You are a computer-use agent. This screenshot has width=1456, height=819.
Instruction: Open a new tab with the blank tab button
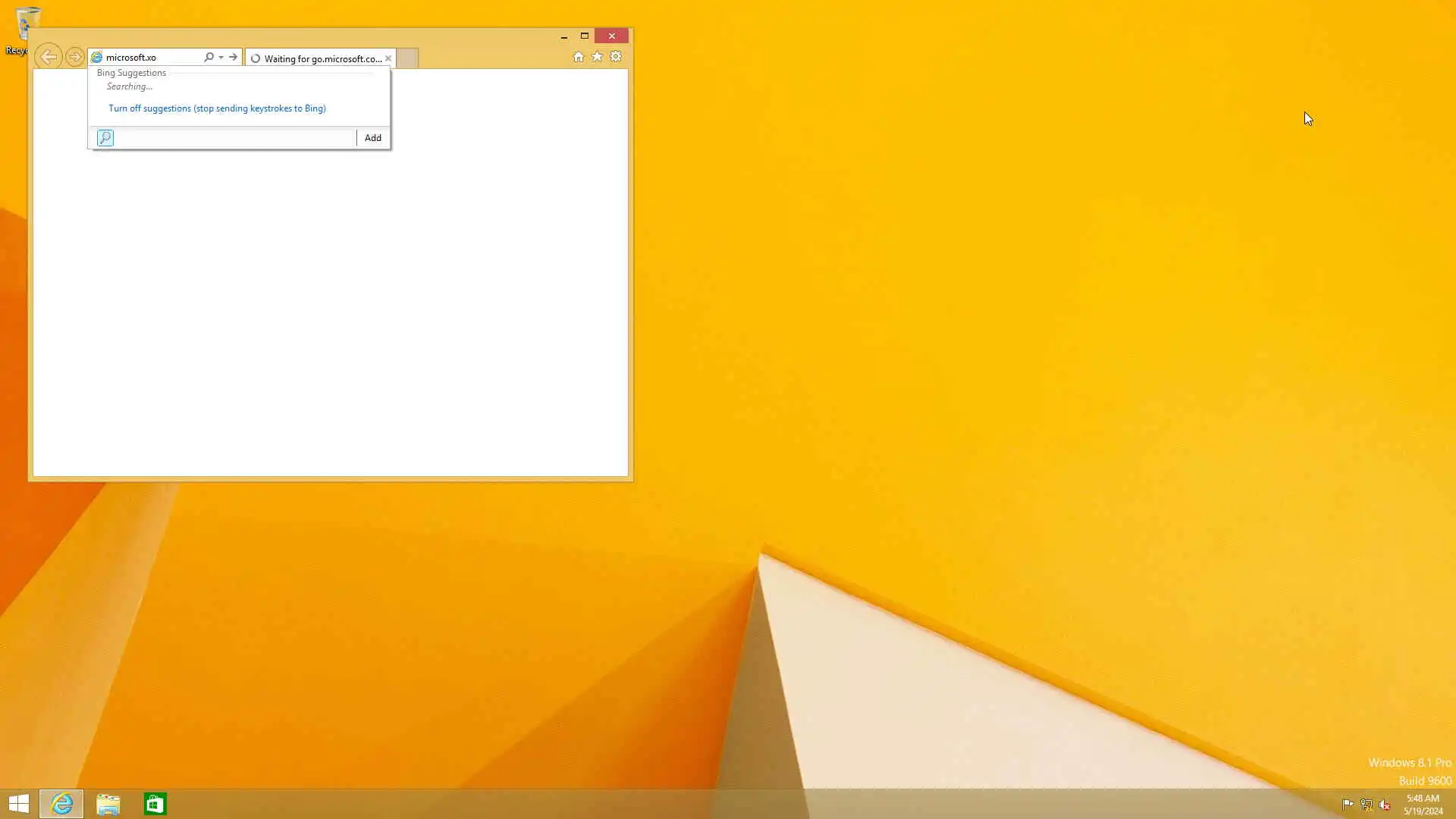407,58
